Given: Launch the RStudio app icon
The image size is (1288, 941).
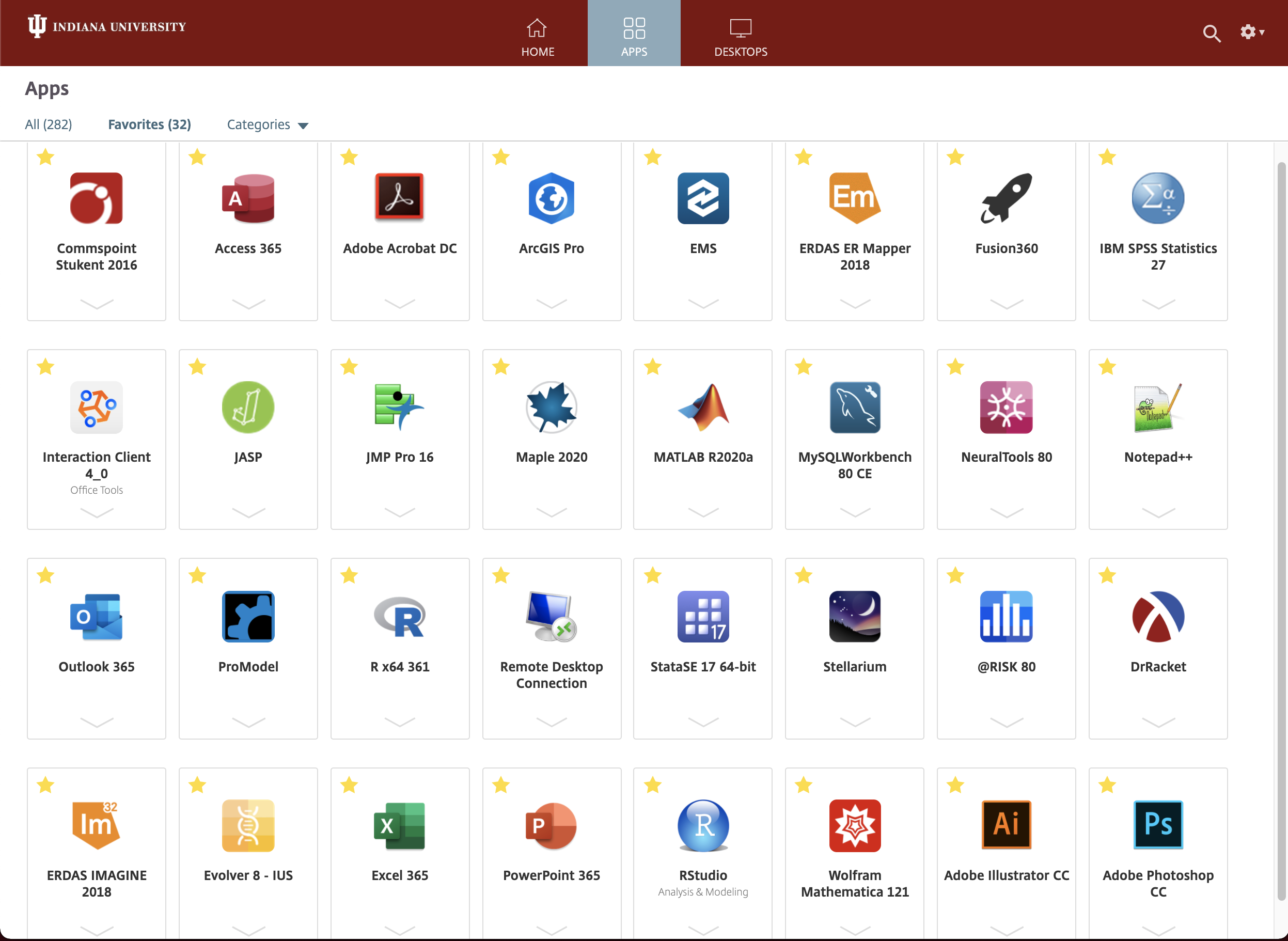Looking at the screenshot, I should click(x=703, y=825).
